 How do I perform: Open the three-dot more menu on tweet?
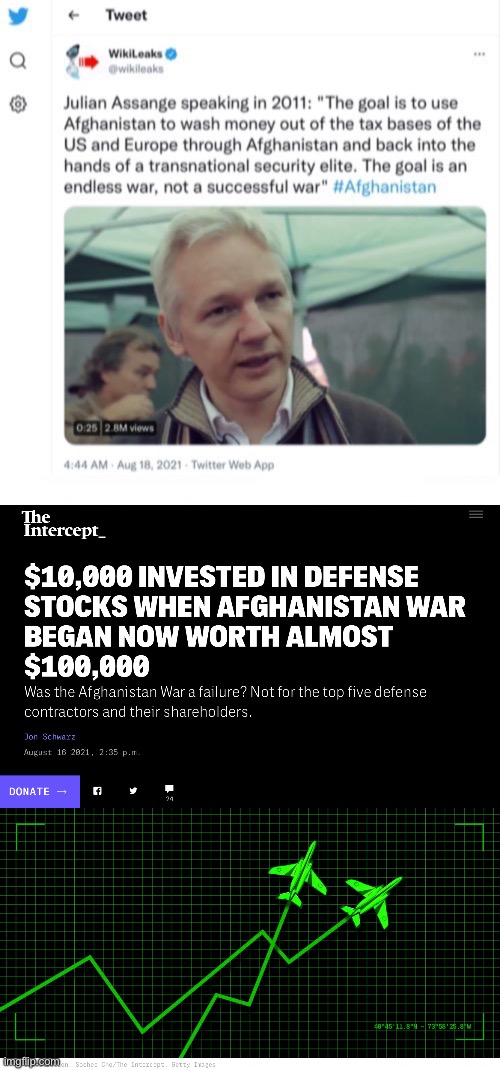(x=479, y=54)
